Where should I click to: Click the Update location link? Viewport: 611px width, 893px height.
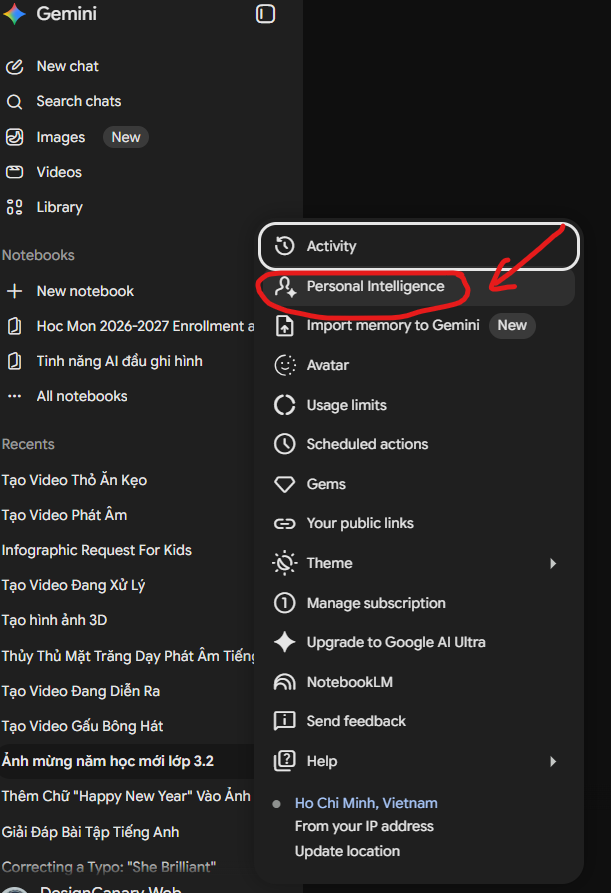(347, 851)
